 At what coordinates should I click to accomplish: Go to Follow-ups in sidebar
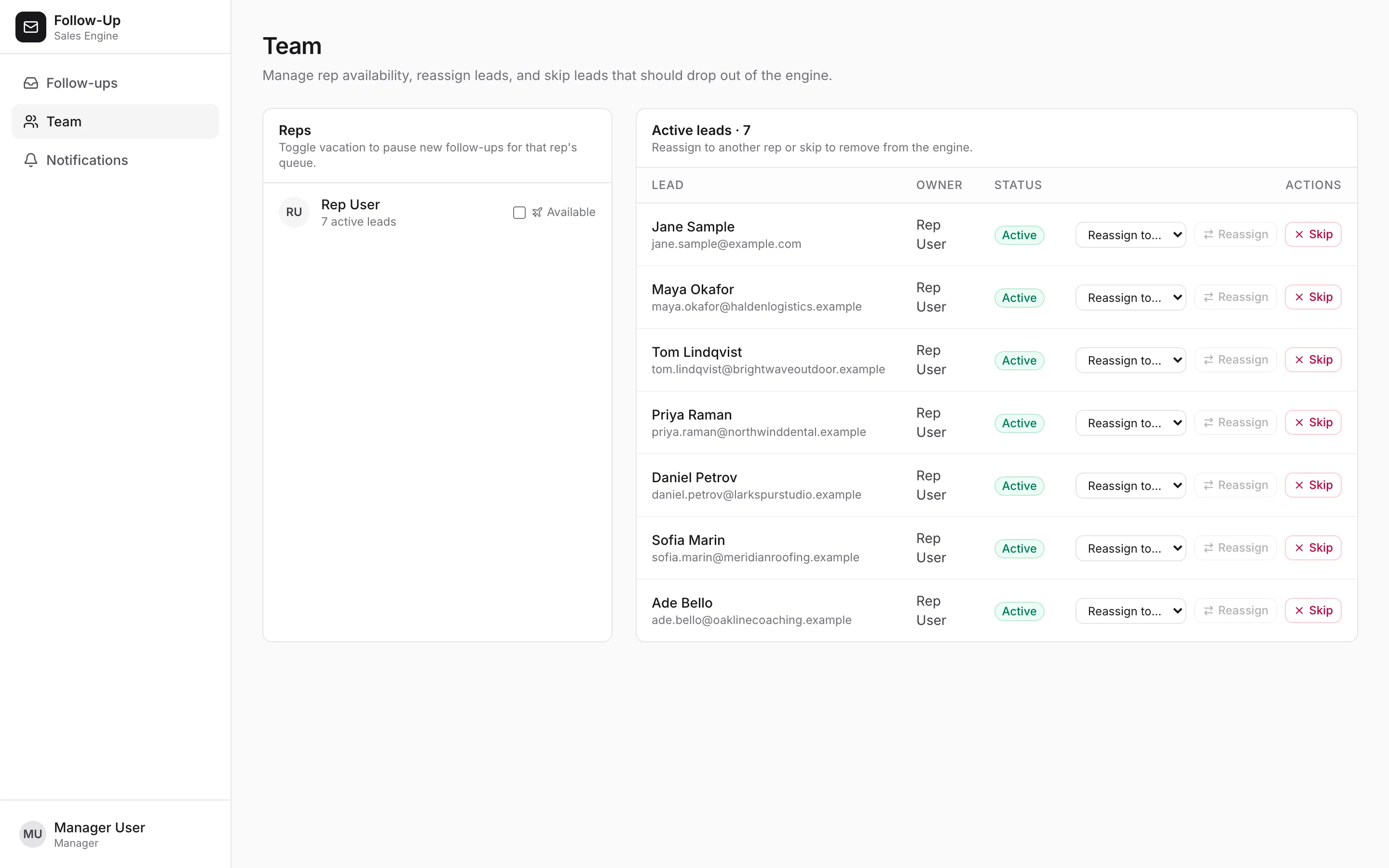click(115, 83)
